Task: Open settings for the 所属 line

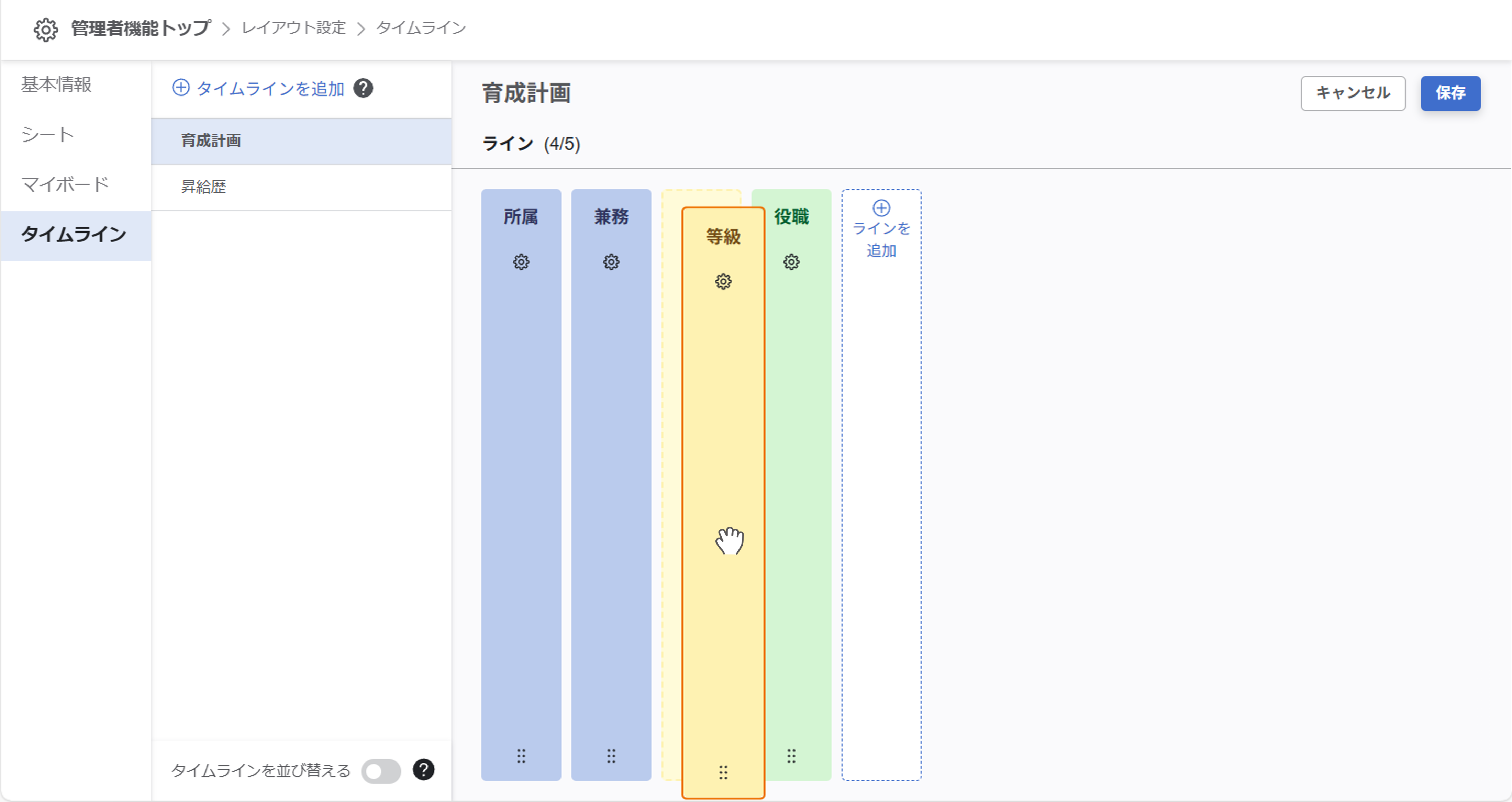Action: click(x=521, y=262)
